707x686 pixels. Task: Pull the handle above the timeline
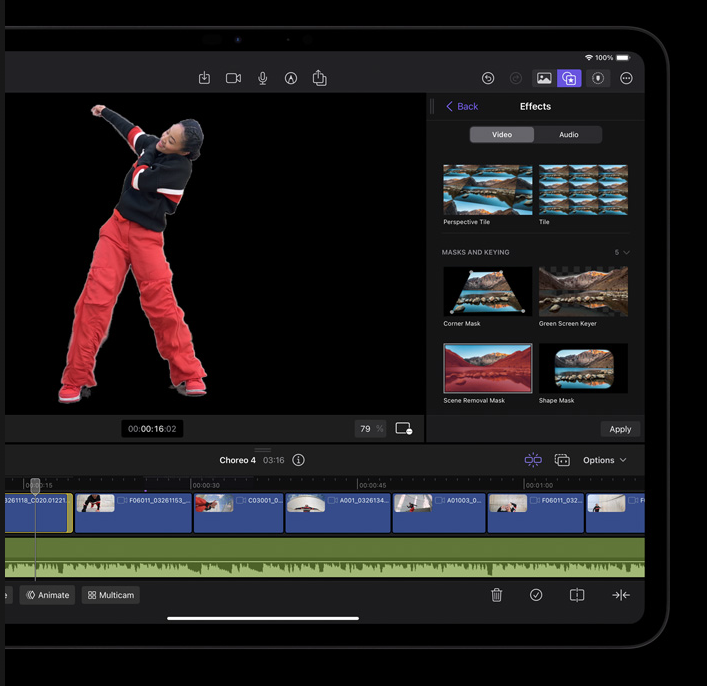(x=262, y=450)
